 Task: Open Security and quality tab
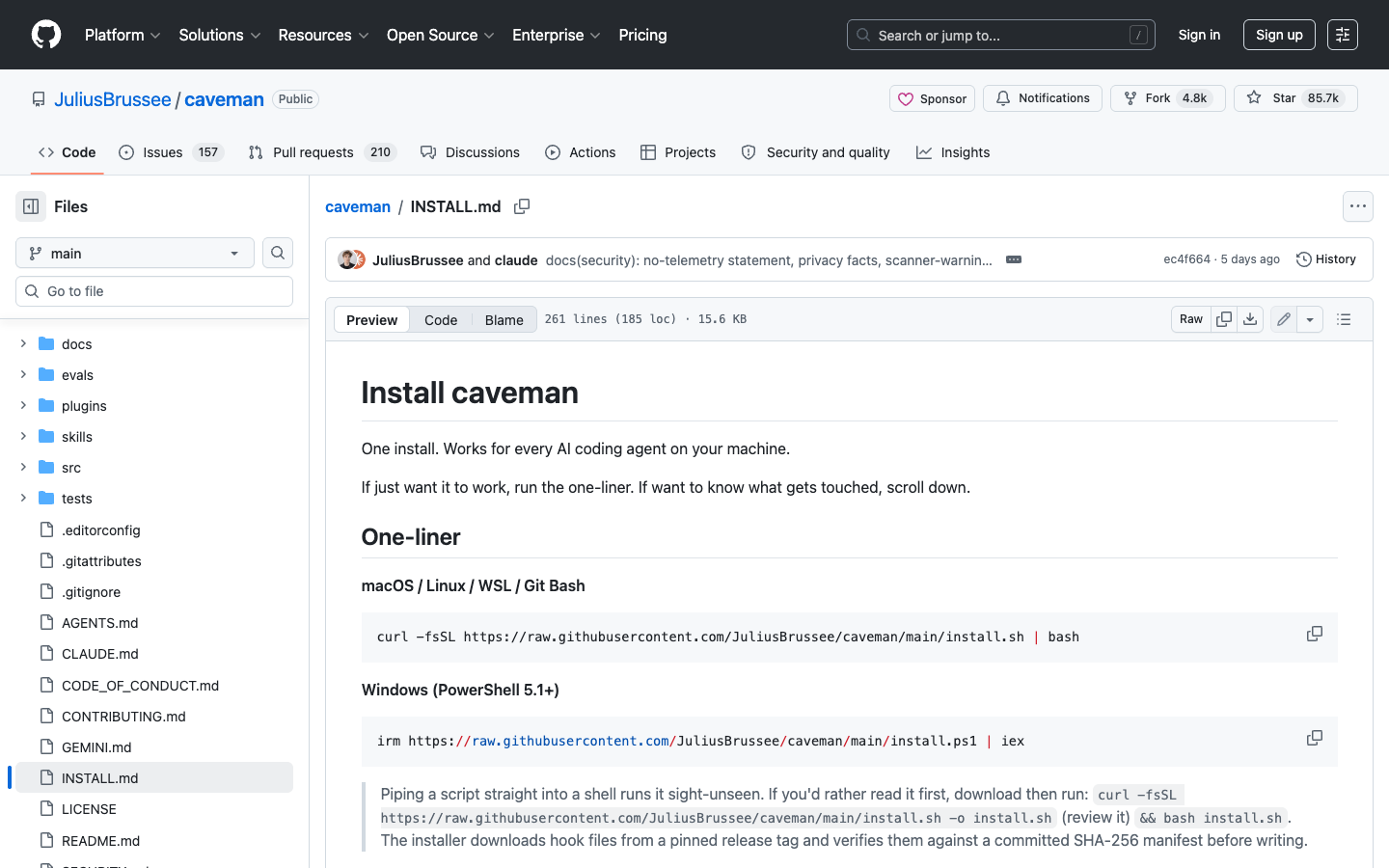[x=816, y=152]
